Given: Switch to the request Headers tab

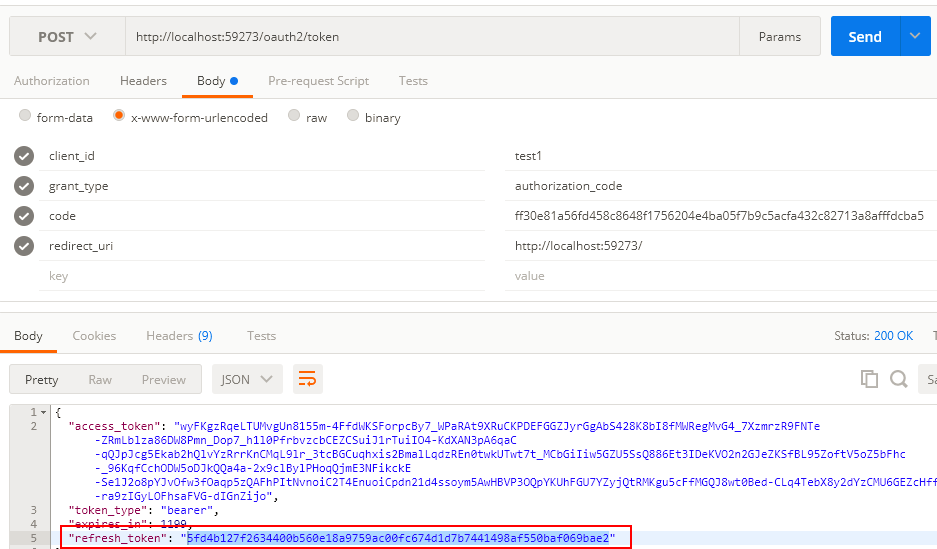Looking at the screenshot, I should point(143,81).
